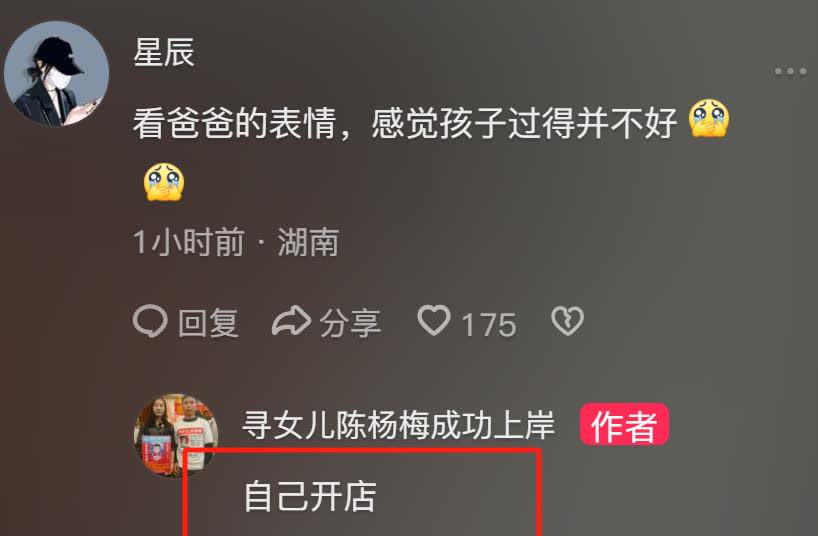Open 星辰's profile avatar
Viewport: 818px width, 536px height.
[56, 74]
